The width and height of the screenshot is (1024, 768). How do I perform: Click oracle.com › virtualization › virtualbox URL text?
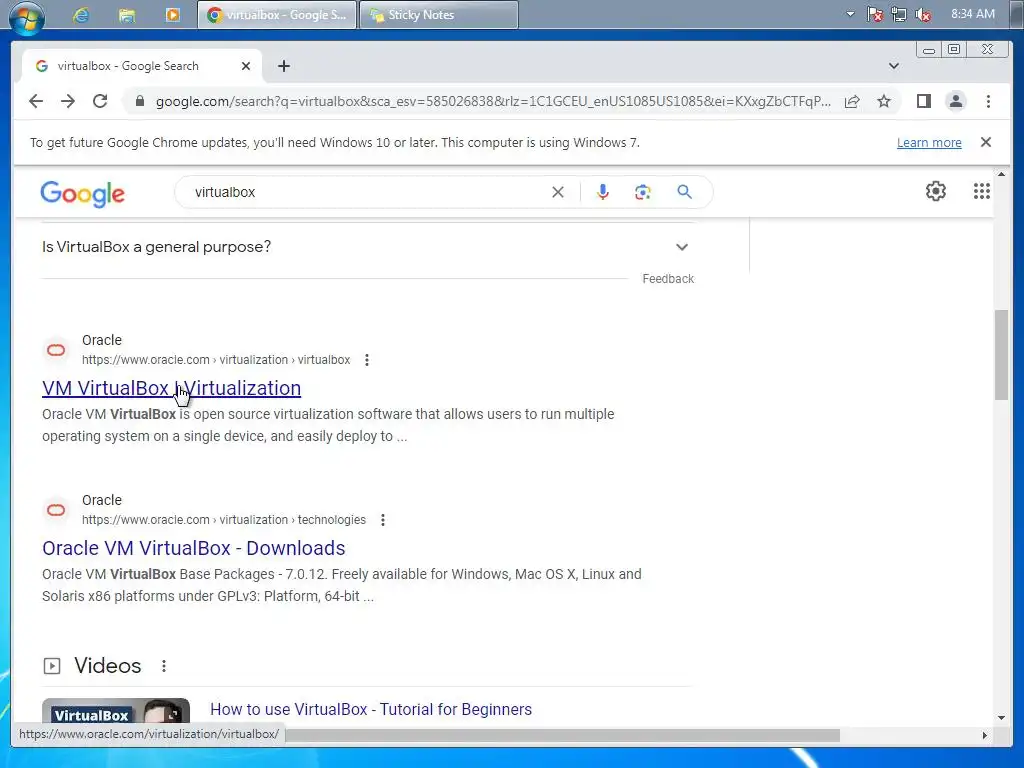pyautogui.click(x=216, y=360)
